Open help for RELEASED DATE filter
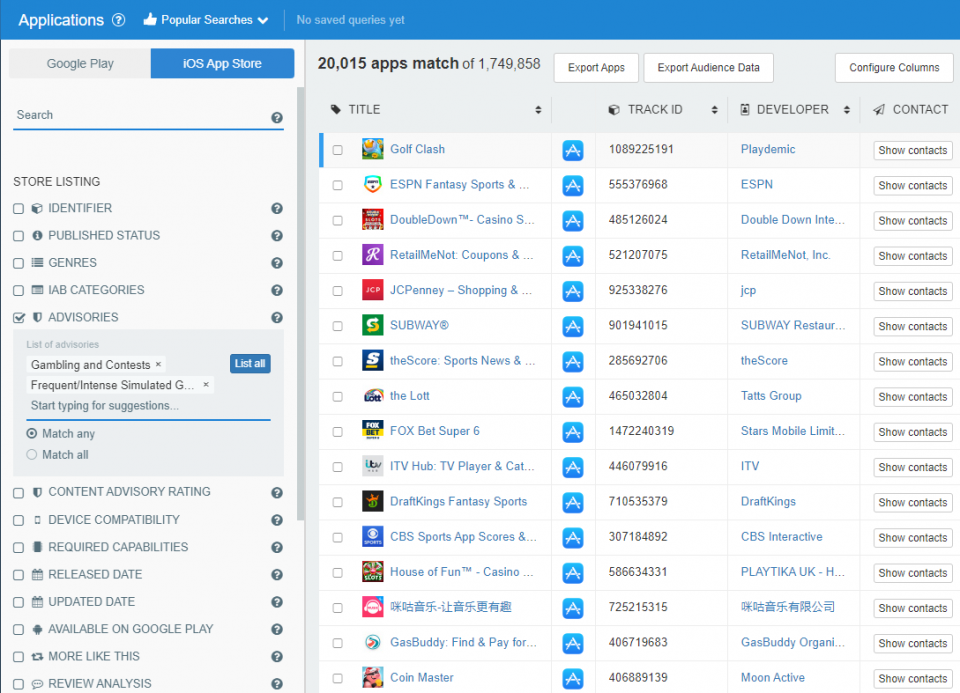This screenshot has height=693, width=960. (x=277, y=575)
